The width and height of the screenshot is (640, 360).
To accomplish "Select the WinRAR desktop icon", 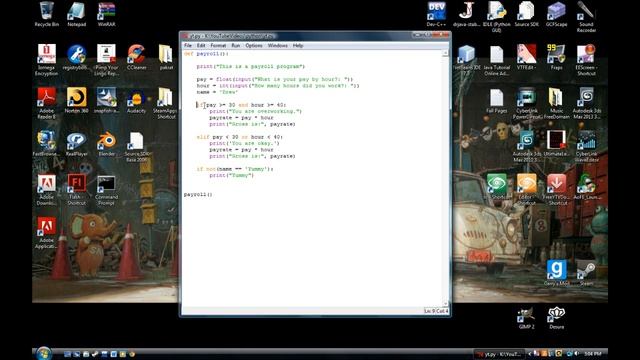I will pos(107,14).
